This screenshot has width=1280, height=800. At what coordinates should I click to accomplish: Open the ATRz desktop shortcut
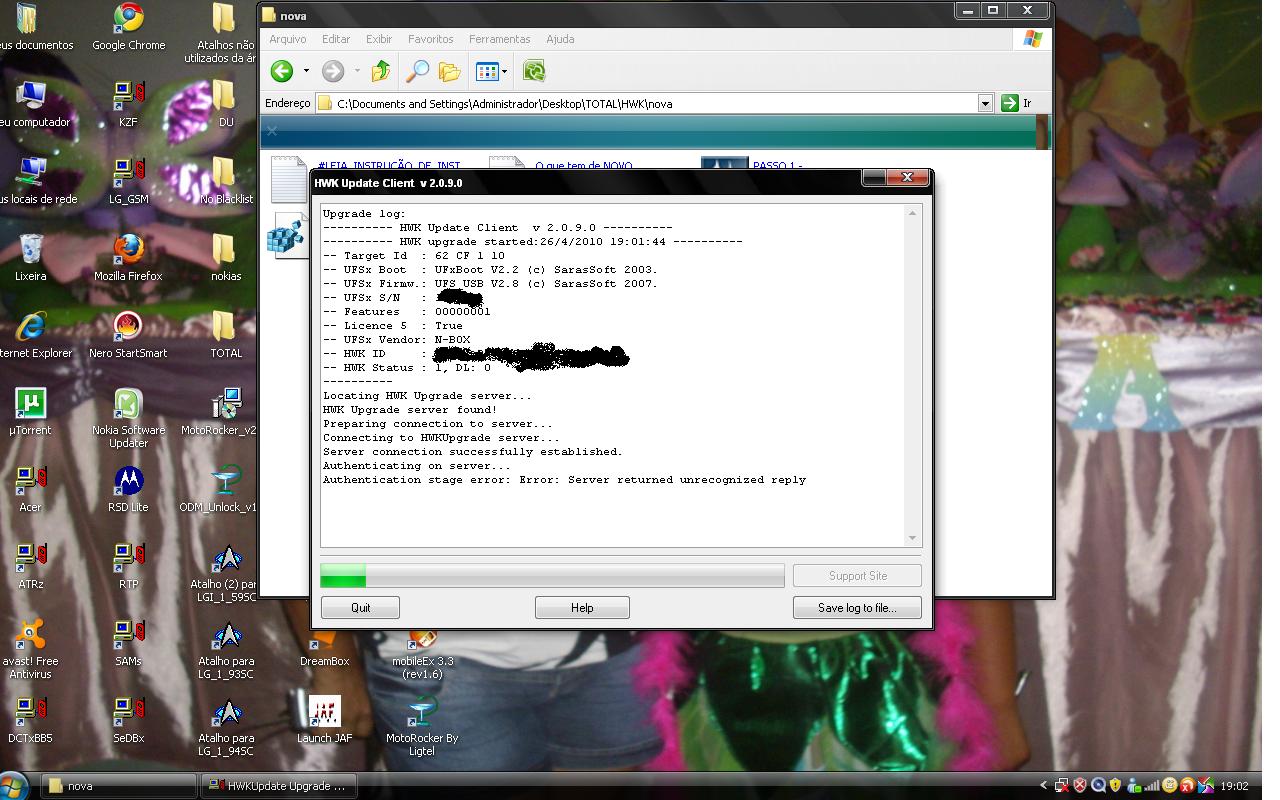point(30,565)
